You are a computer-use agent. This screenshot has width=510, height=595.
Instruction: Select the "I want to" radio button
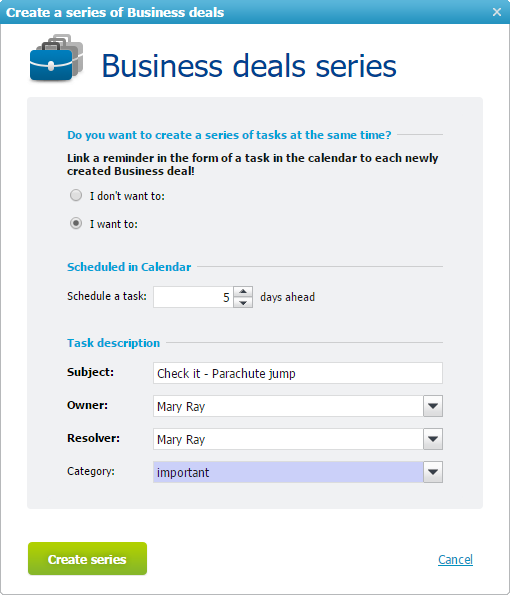(76, 224)
